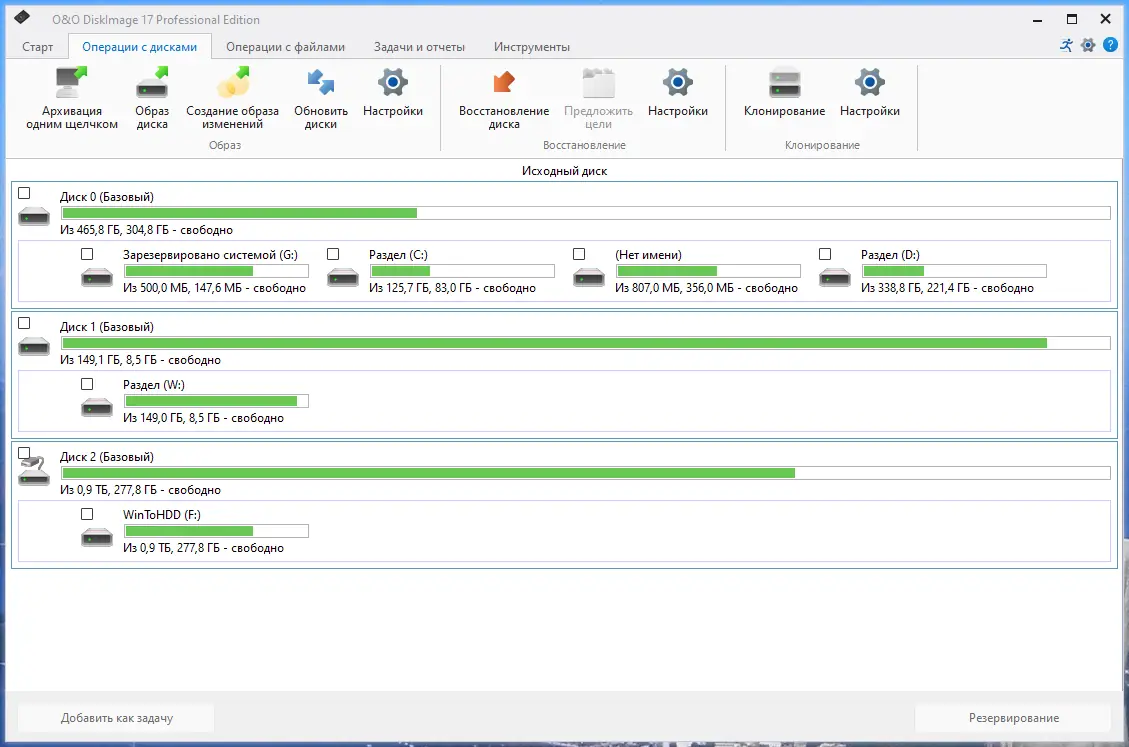Click the Зарезервировано системой (G:) label

(x=210, y=254)
